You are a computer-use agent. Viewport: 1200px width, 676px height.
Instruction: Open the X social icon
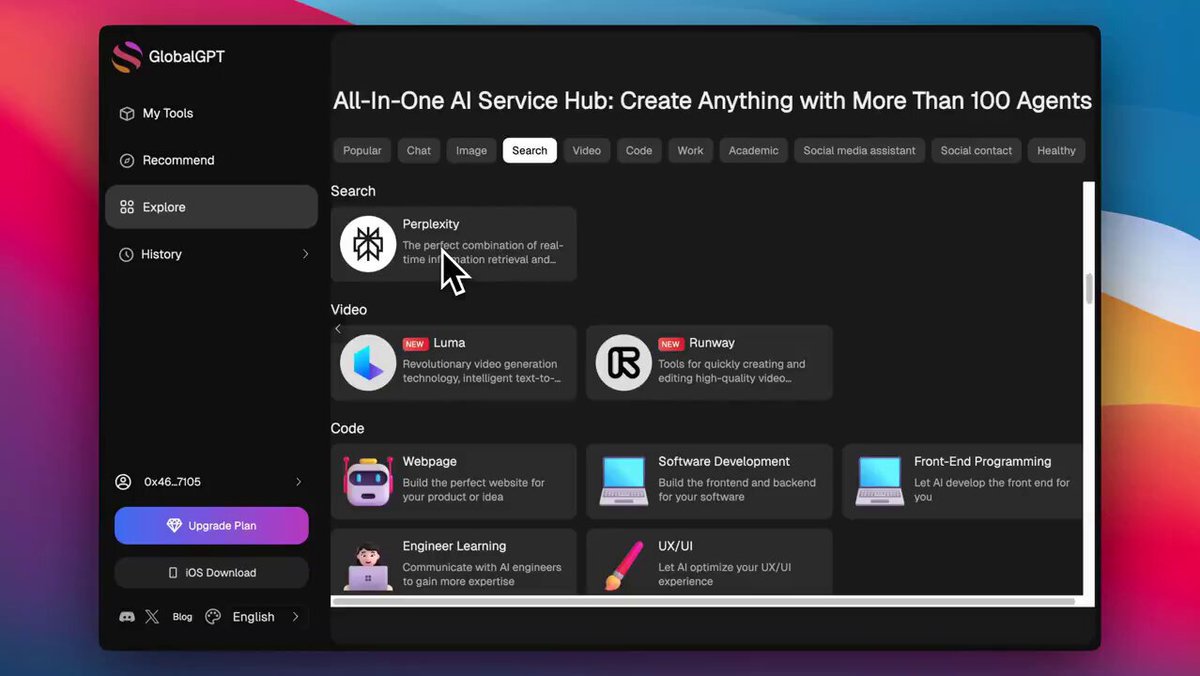[152, 617]
